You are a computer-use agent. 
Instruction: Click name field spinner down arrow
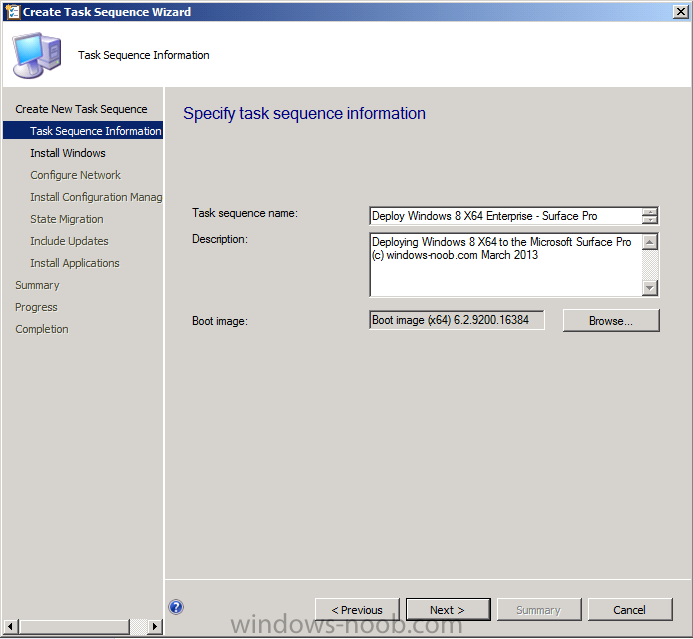[650, 220]
